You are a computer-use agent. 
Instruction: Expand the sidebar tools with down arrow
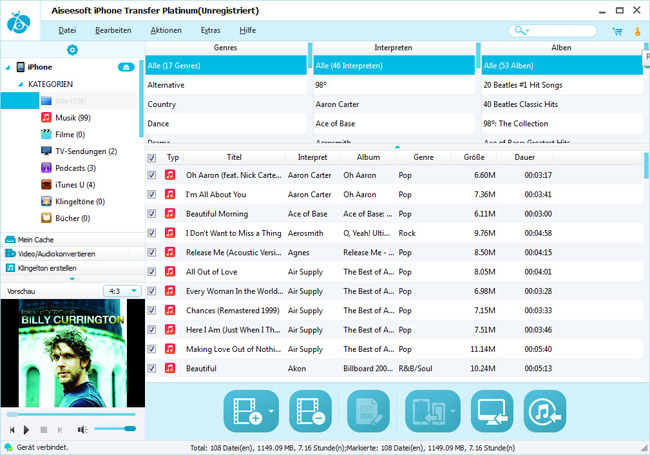click(72, 279)
